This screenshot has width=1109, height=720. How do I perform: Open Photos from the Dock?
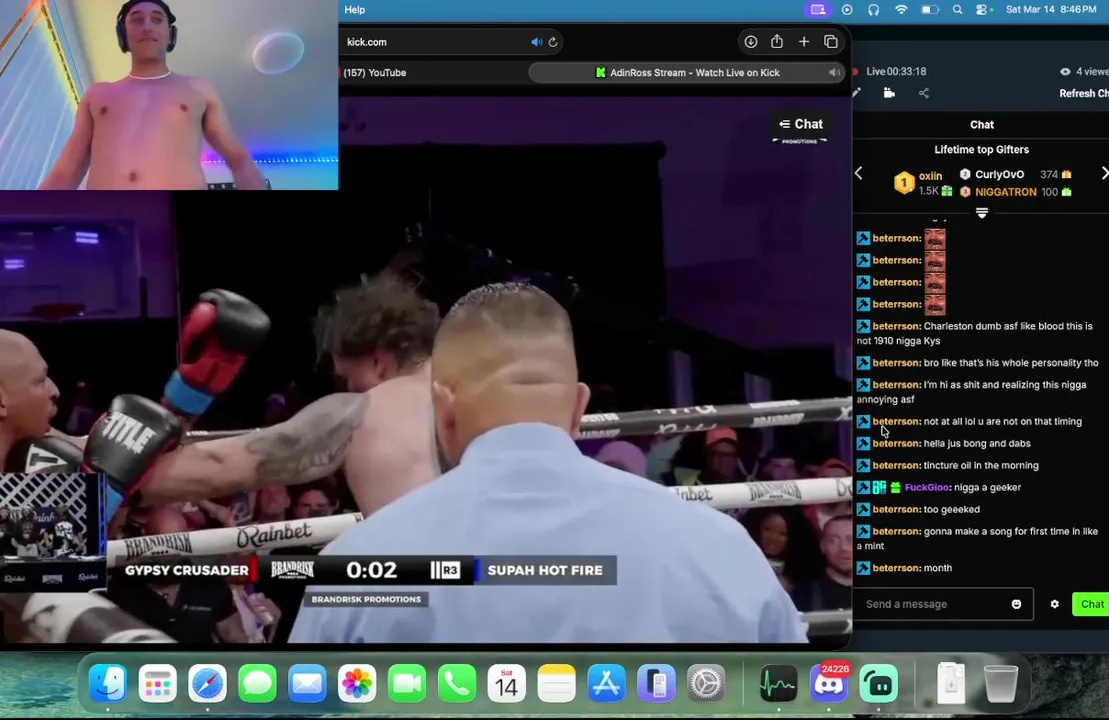[x=357, y=683]
